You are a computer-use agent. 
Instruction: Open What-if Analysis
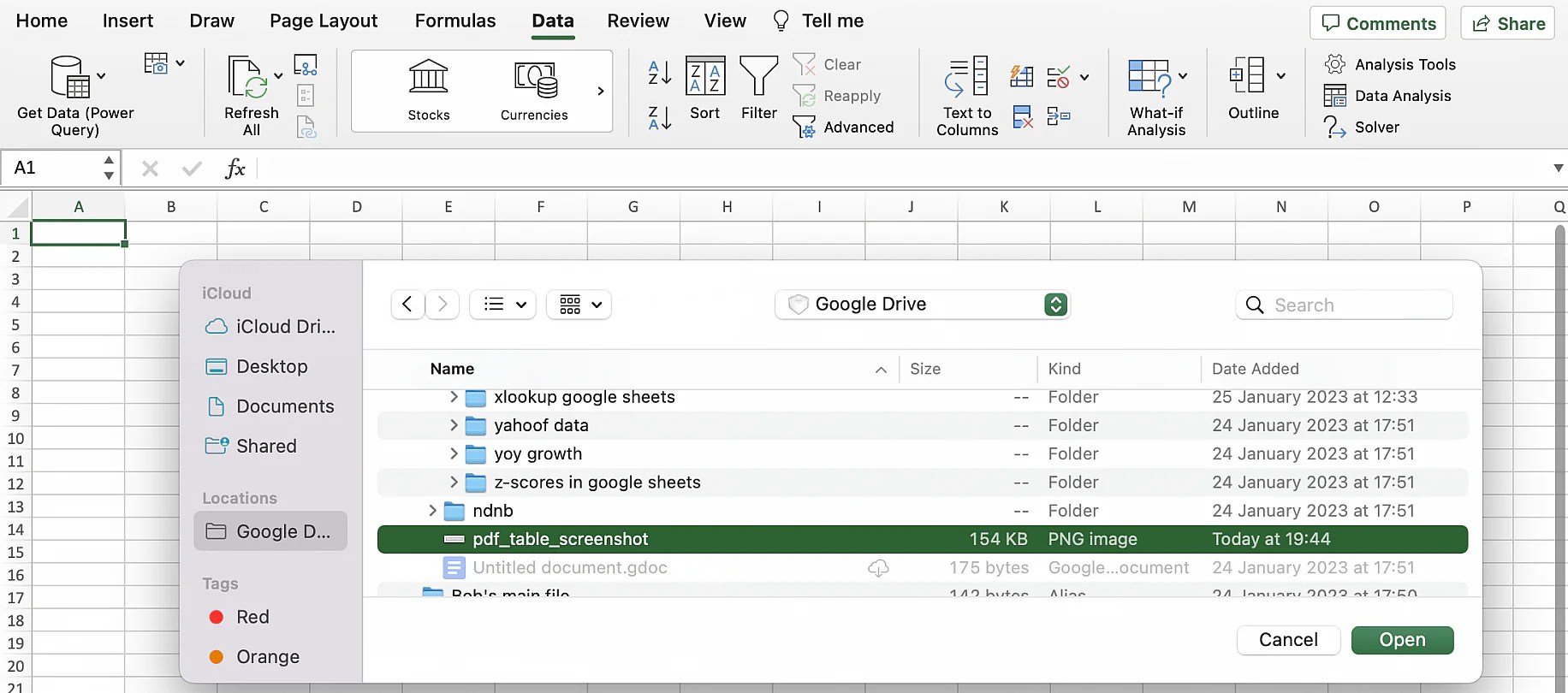1156,96
